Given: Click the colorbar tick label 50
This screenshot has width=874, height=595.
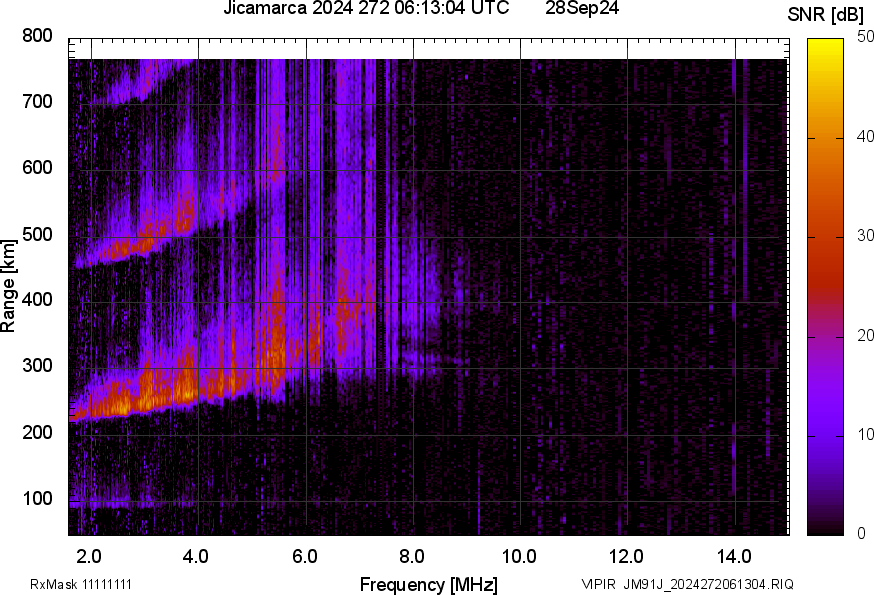Looking at the screenshot, I should pos(864,37).
